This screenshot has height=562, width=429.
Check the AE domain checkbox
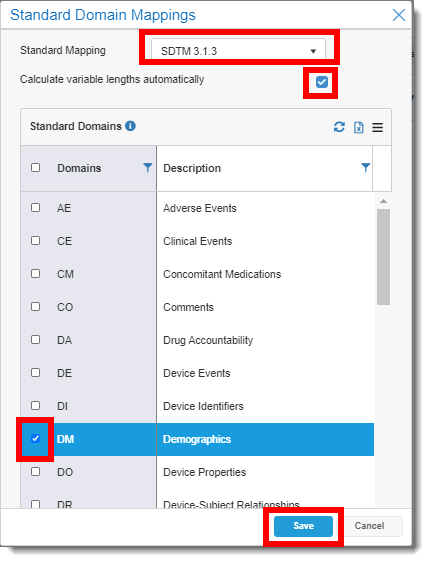(35, 208)
